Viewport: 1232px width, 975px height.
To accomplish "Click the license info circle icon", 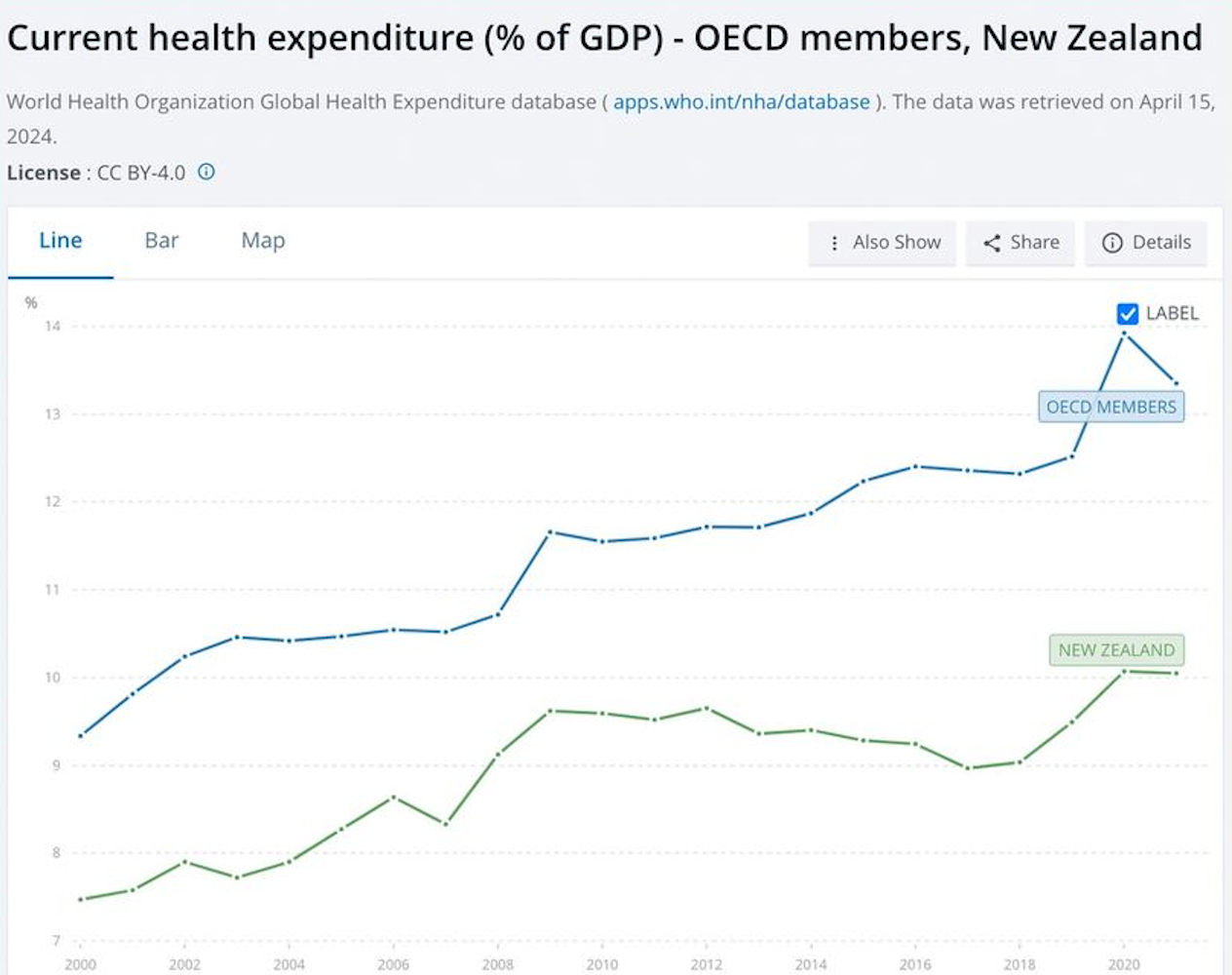I will tap(207, 172).
